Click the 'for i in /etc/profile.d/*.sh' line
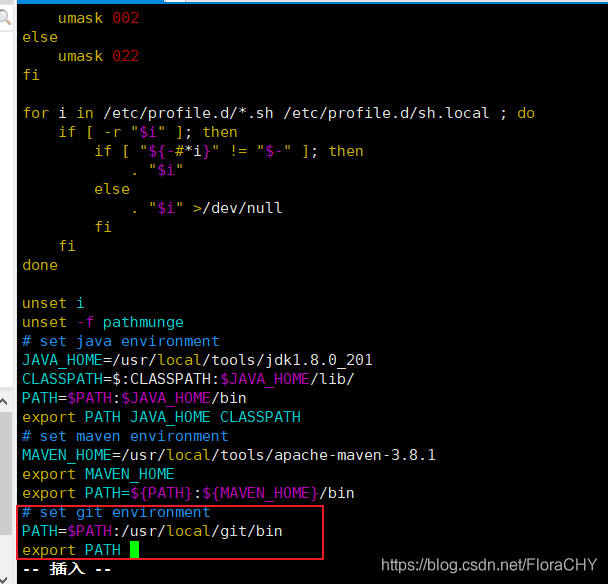 pos(278,113)
